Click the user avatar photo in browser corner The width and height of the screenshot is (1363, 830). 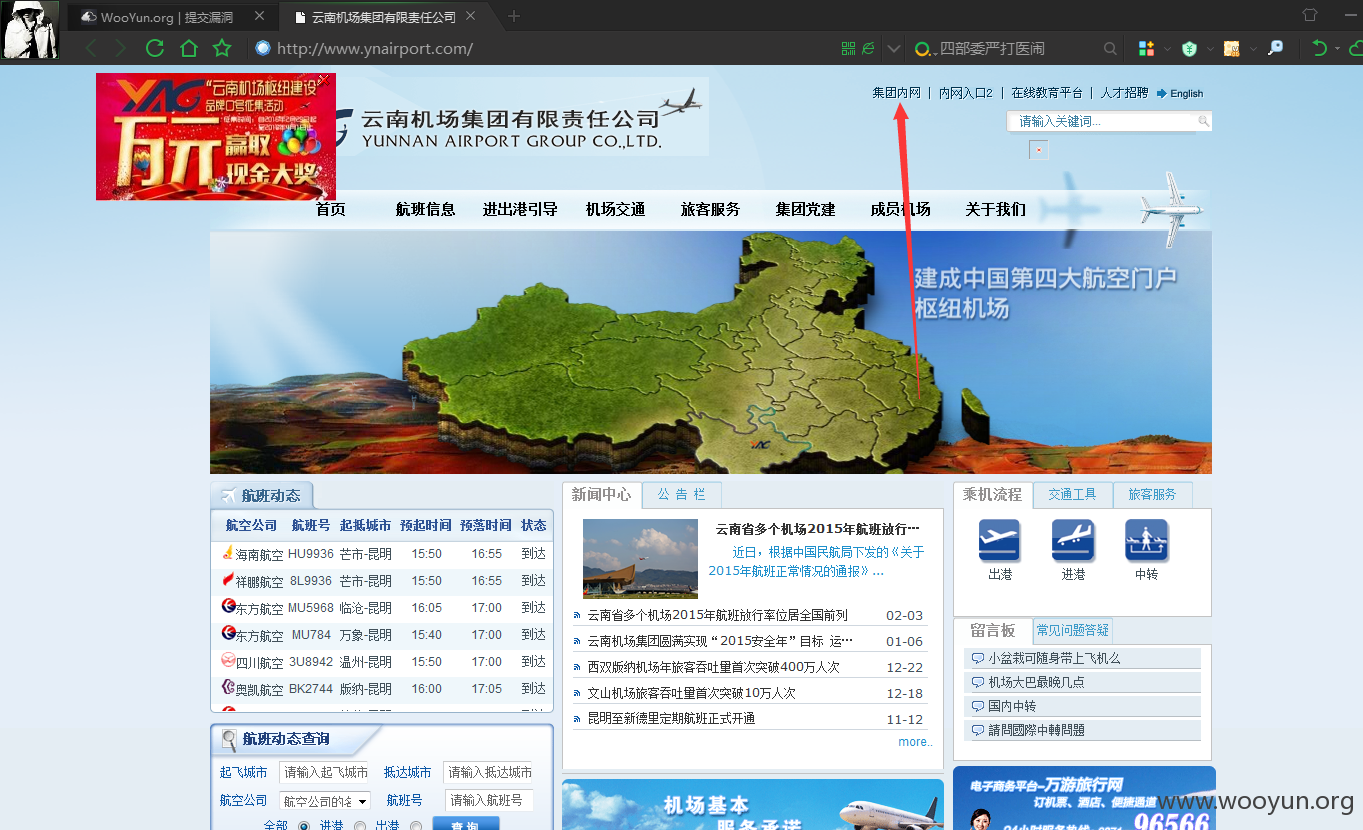30,30
